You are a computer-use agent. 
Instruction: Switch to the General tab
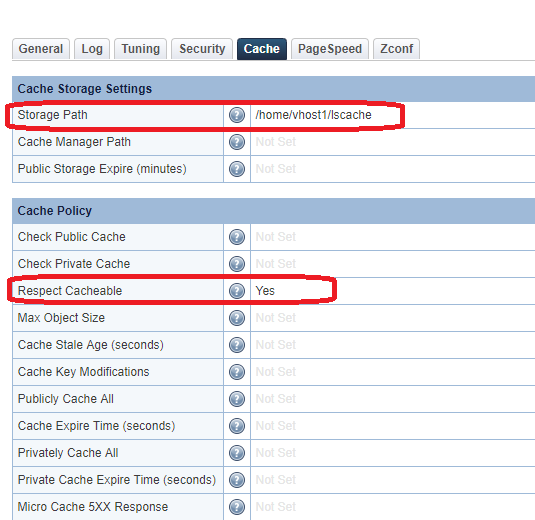41,49
